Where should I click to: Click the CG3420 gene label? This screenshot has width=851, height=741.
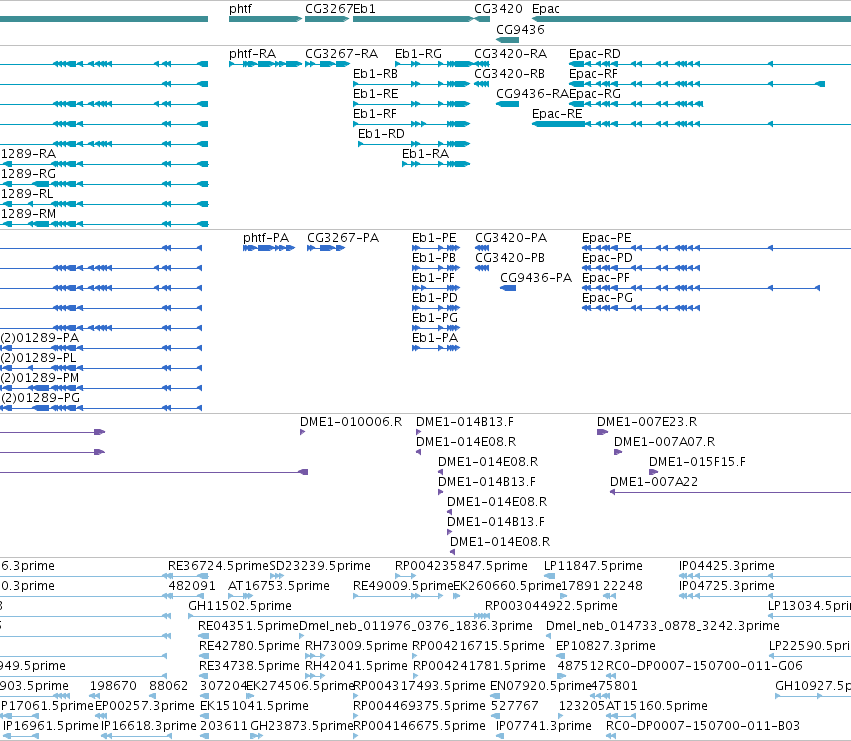[498, 9]
